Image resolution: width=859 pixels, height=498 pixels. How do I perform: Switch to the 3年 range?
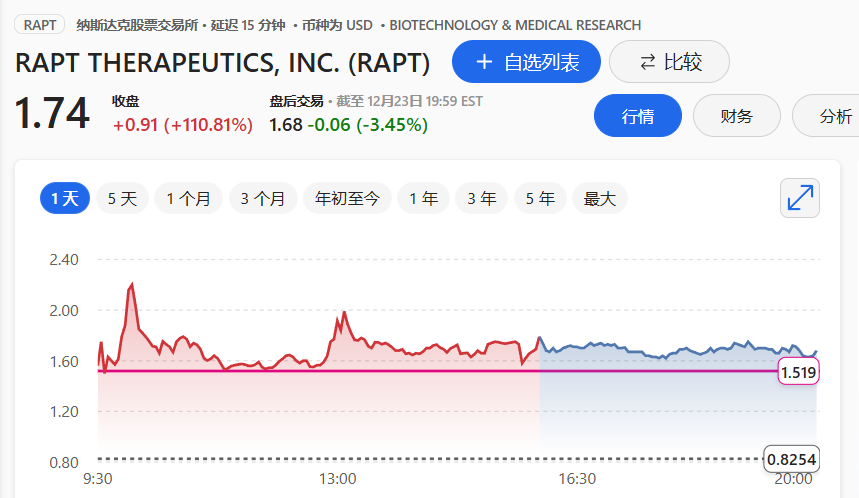481,198
